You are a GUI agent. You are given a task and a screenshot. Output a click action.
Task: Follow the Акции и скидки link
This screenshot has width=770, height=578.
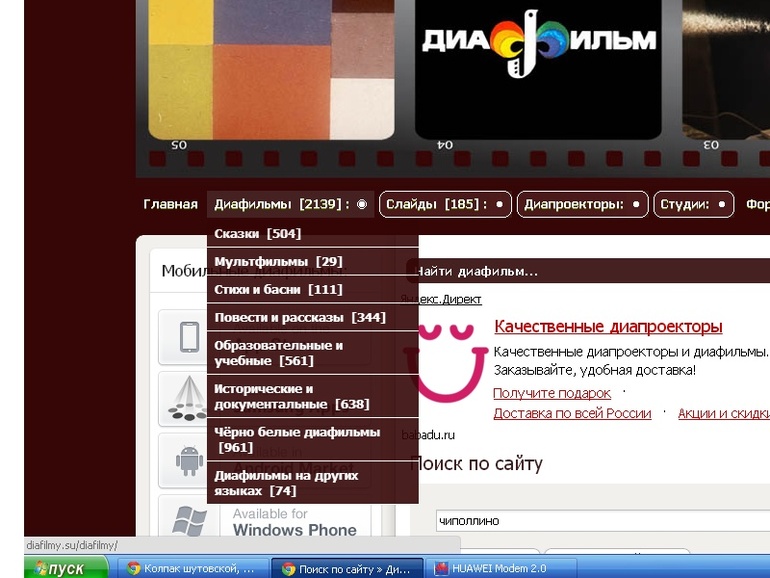pyautogui.click(x=723, y=413)
